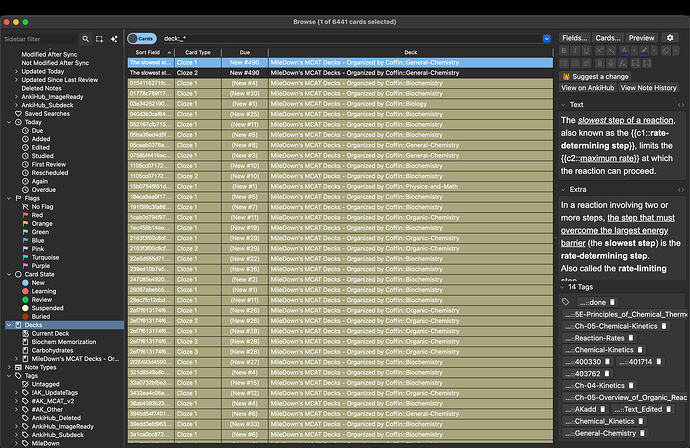Toggle bold formatting in the editor
Screen dimensions: 690x448
tap(564, 51)
